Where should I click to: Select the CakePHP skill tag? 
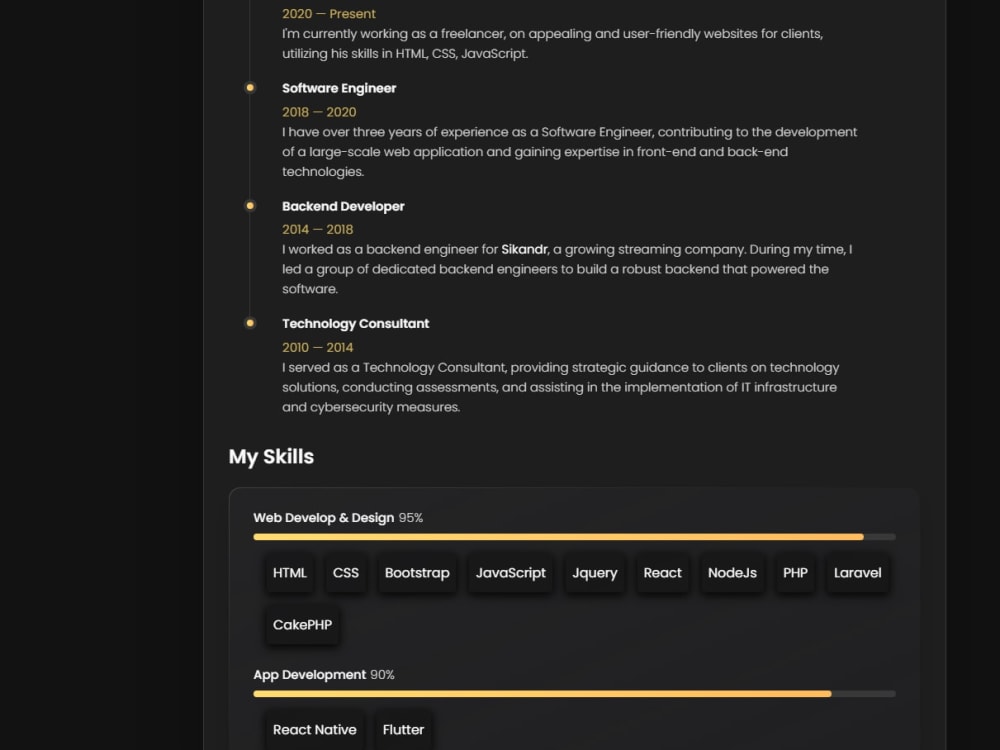(x=302, y=625)
